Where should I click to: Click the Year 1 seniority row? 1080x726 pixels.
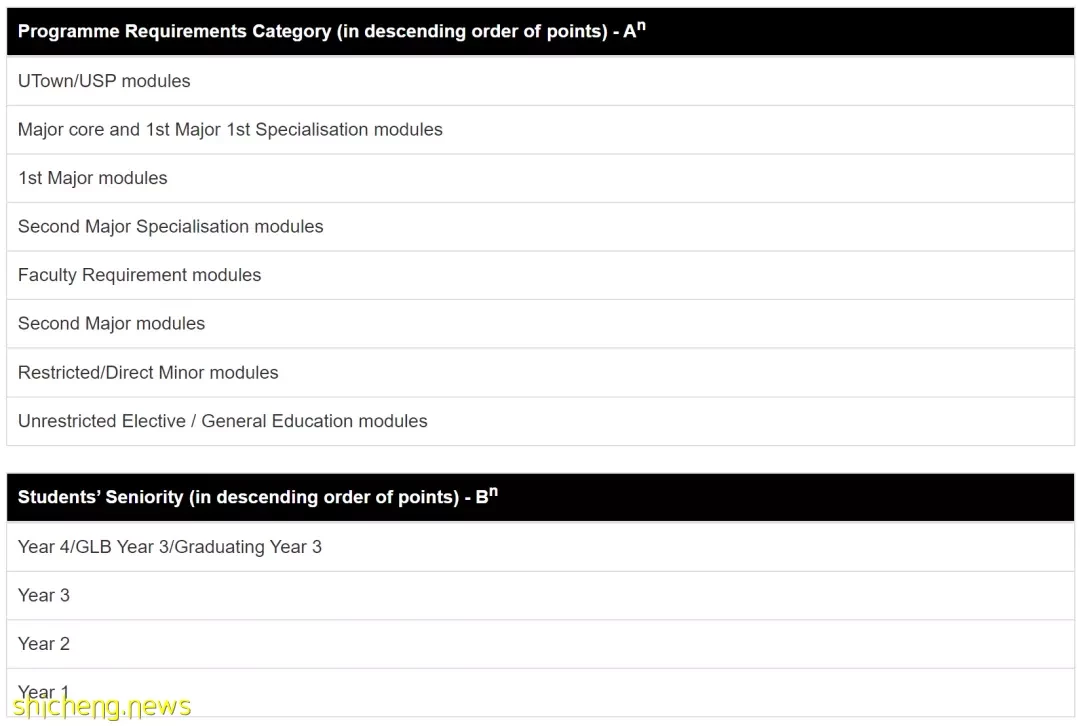[x=540, y=692]
